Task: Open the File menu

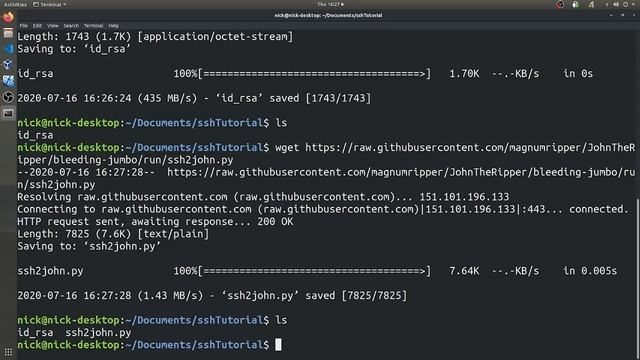Action: tap(24, 26)
